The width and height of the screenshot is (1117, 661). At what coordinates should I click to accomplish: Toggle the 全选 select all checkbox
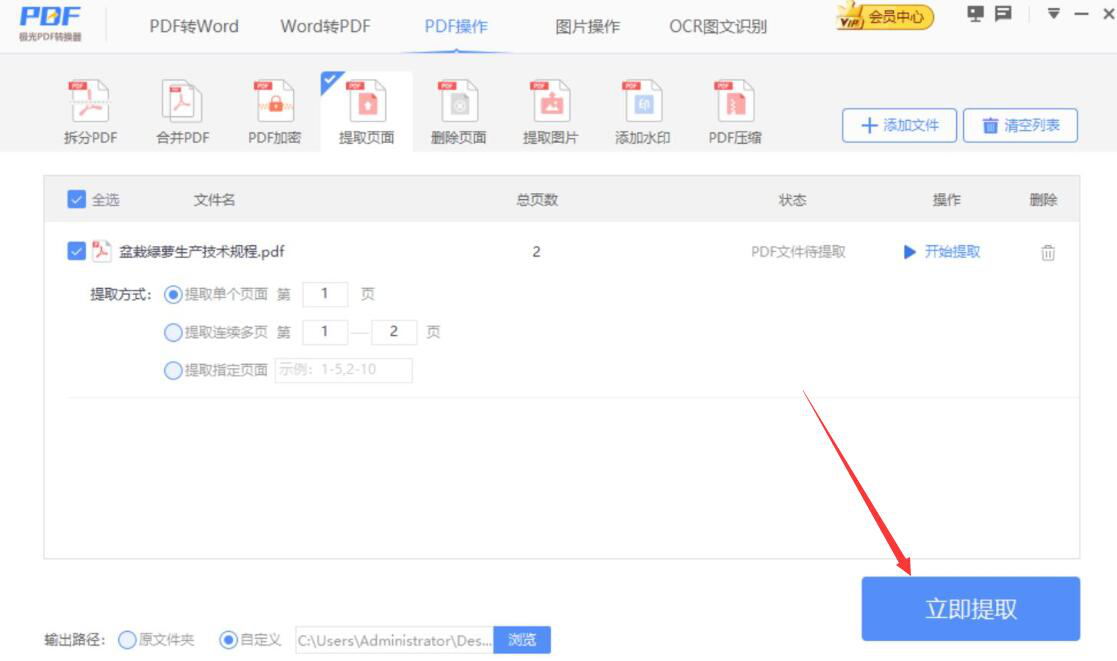coord(77,200)
